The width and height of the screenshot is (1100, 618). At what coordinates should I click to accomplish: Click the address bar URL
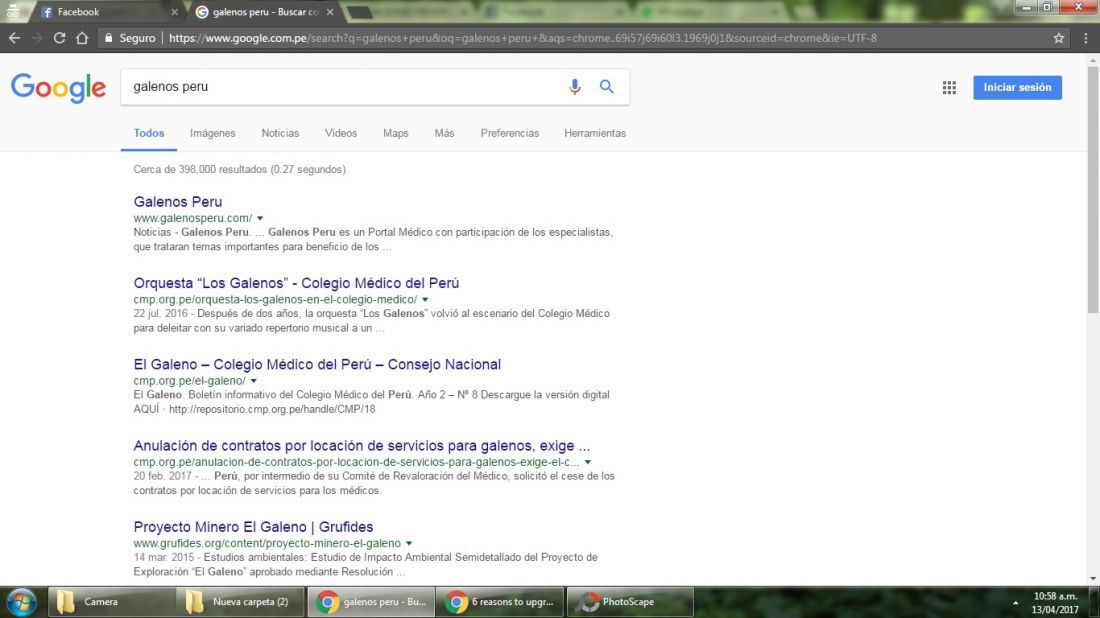point(523,38)
